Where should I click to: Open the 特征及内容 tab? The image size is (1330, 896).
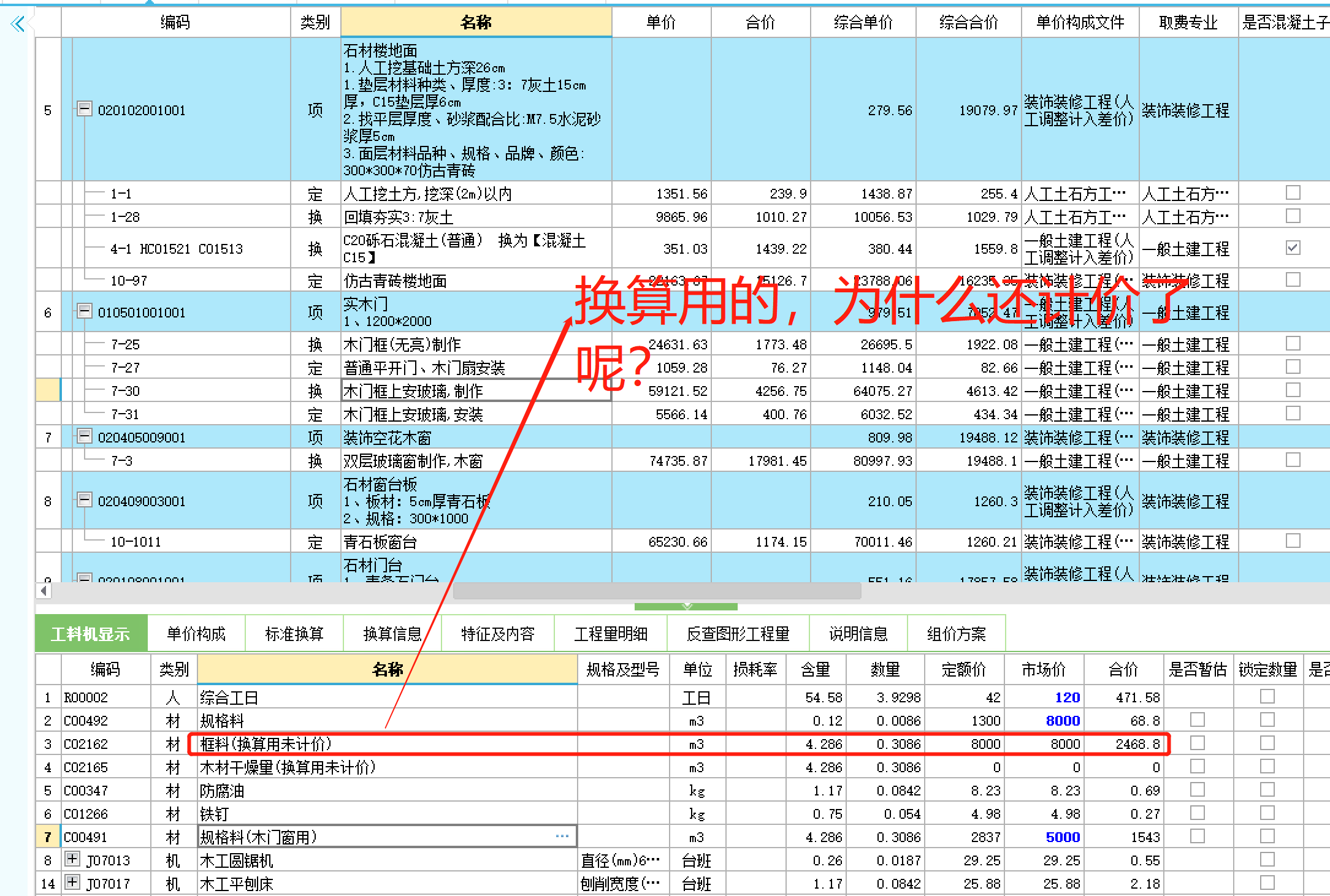(x=498, y=634)
